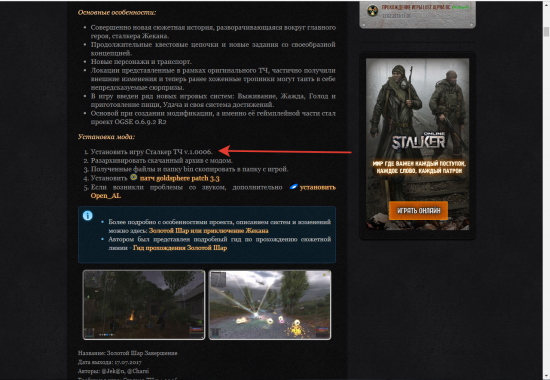Click the round icon before goldsphere patch link
The width and height of the screenshot is (550, 380).
133,178
